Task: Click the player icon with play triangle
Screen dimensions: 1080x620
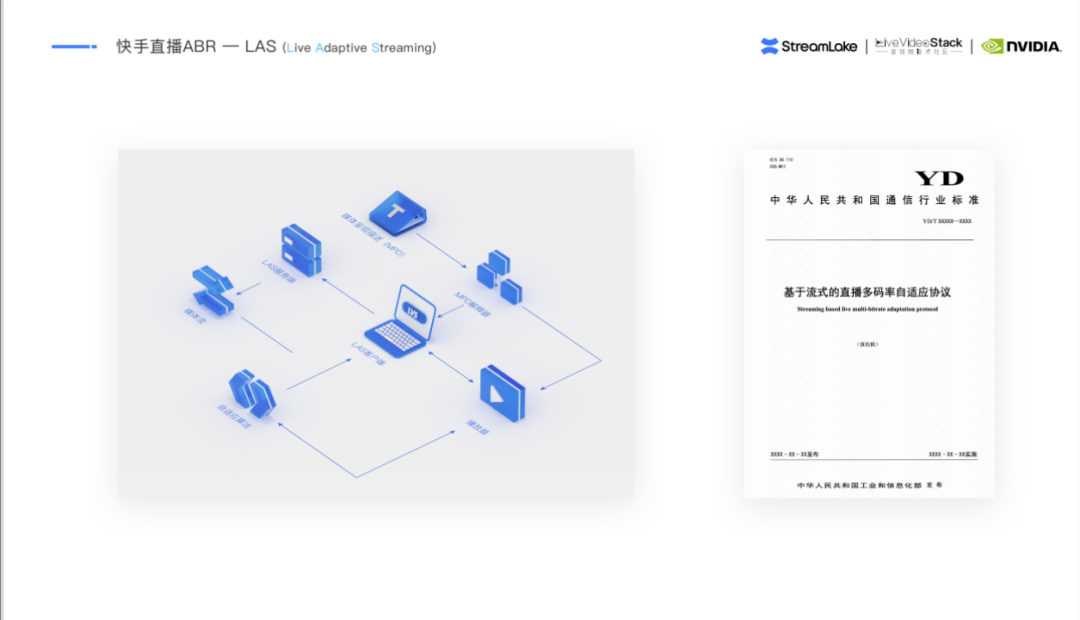Action: tap(503, 391)
